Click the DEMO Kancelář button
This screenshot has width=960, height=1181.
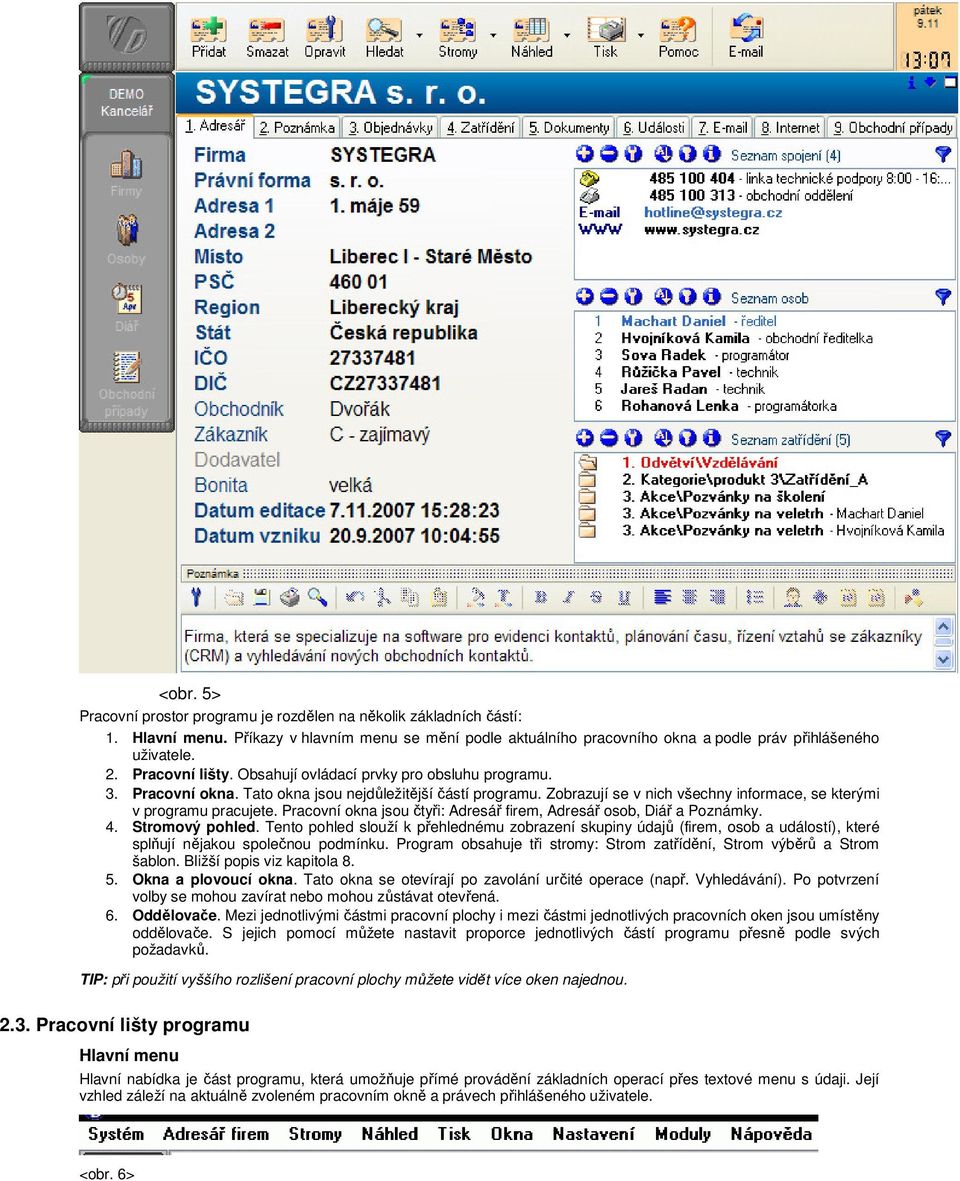click(126, 102)
